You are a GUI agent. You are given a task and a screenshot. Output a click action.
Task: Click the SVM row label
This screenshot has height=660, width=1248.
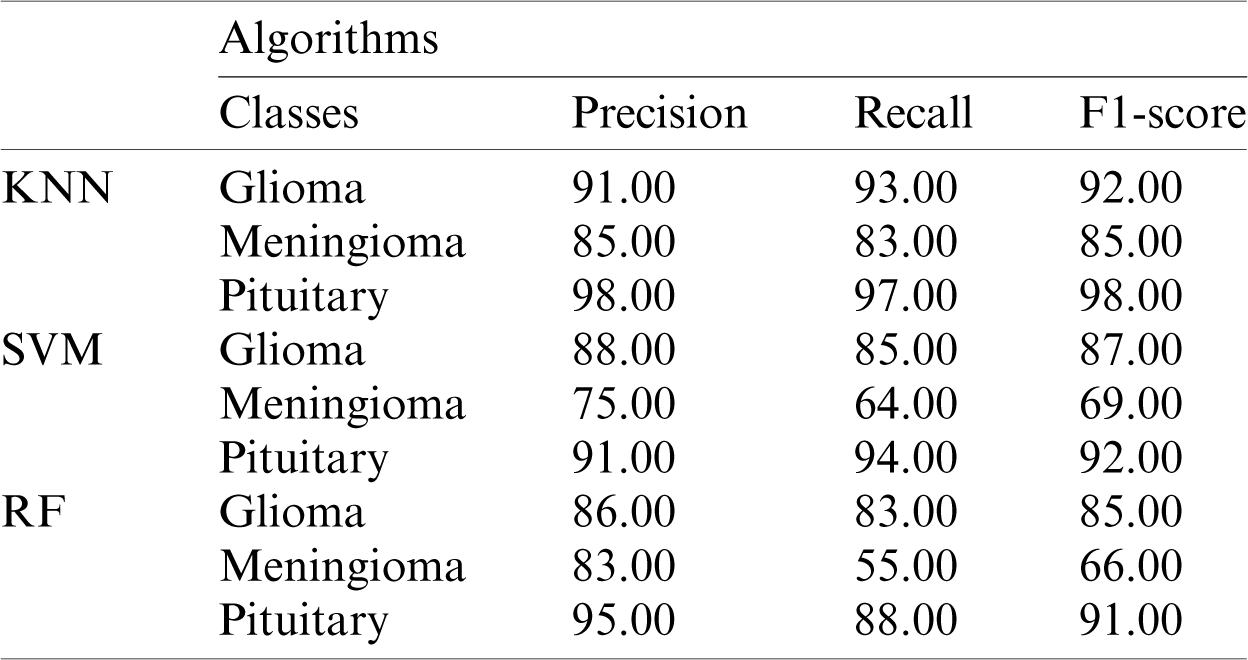pyautogui.click(x=53, y=350)
